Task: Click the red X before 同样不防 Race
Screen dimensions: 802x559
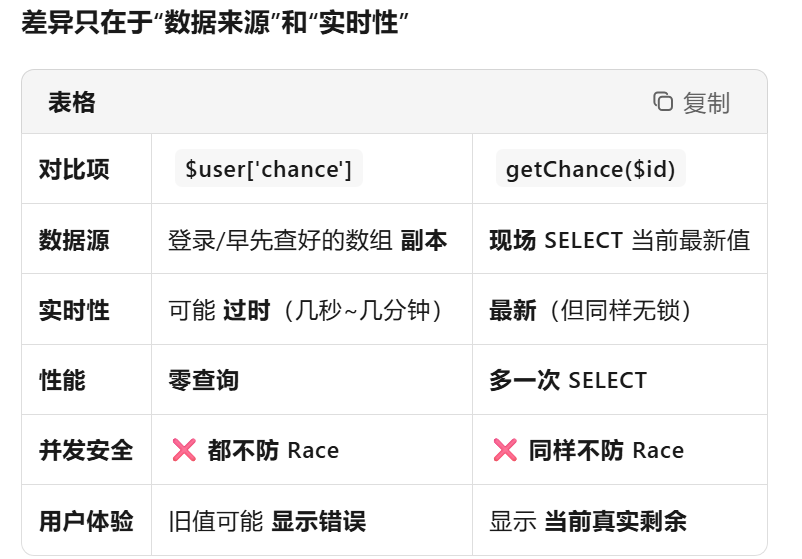Action: pyautogui.click(x=505, y=450)
